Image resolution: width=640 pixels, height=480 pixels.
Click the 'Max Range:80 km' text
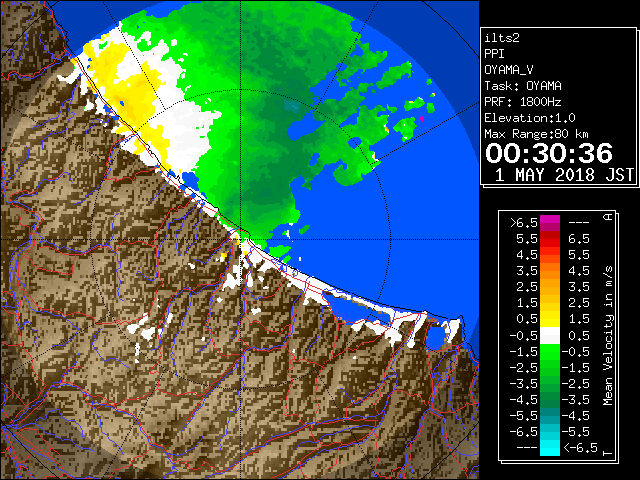(x=537, y=134)
